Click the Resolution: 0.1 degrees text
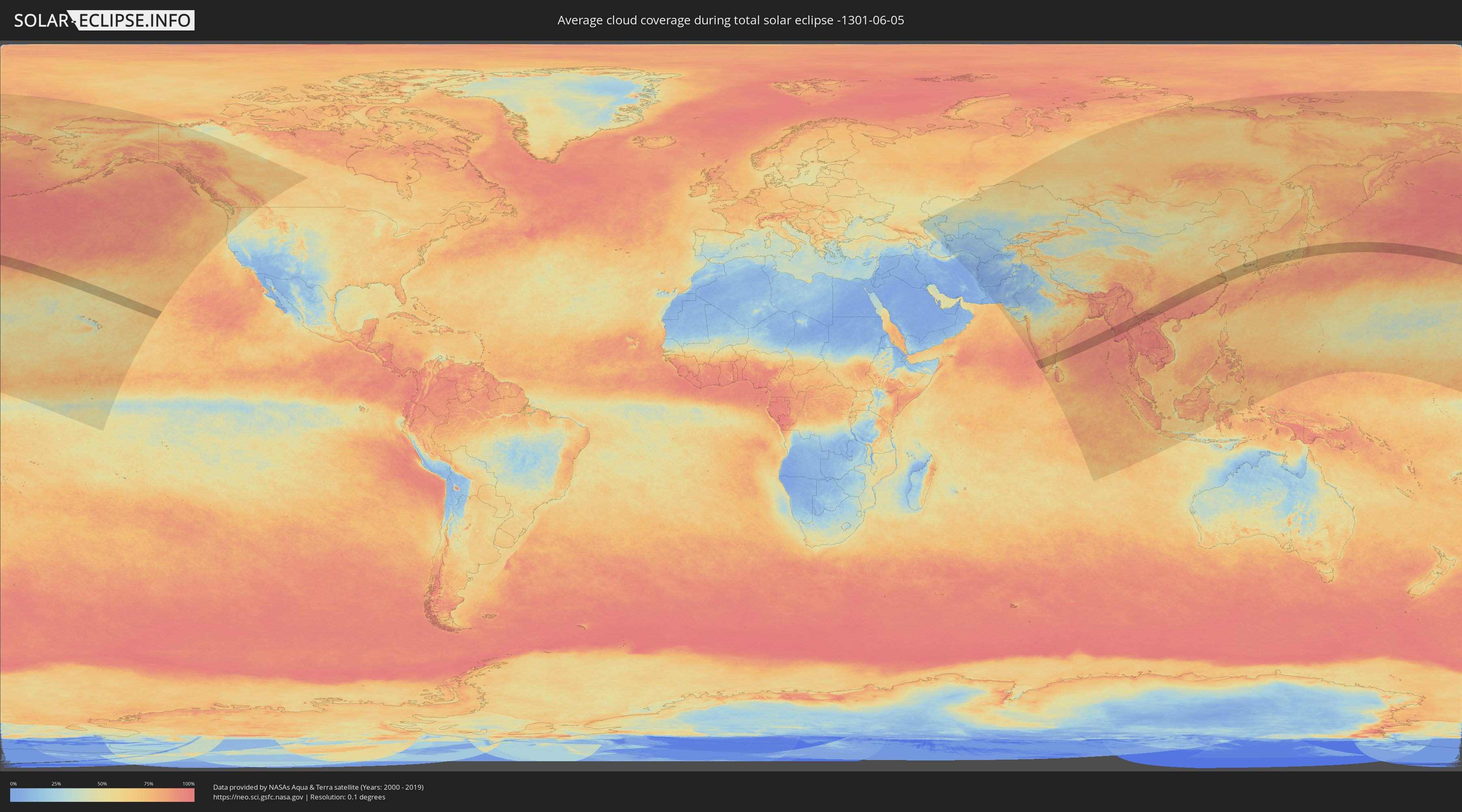Viewport: 1462px width, 812px height. click(347, 797)
